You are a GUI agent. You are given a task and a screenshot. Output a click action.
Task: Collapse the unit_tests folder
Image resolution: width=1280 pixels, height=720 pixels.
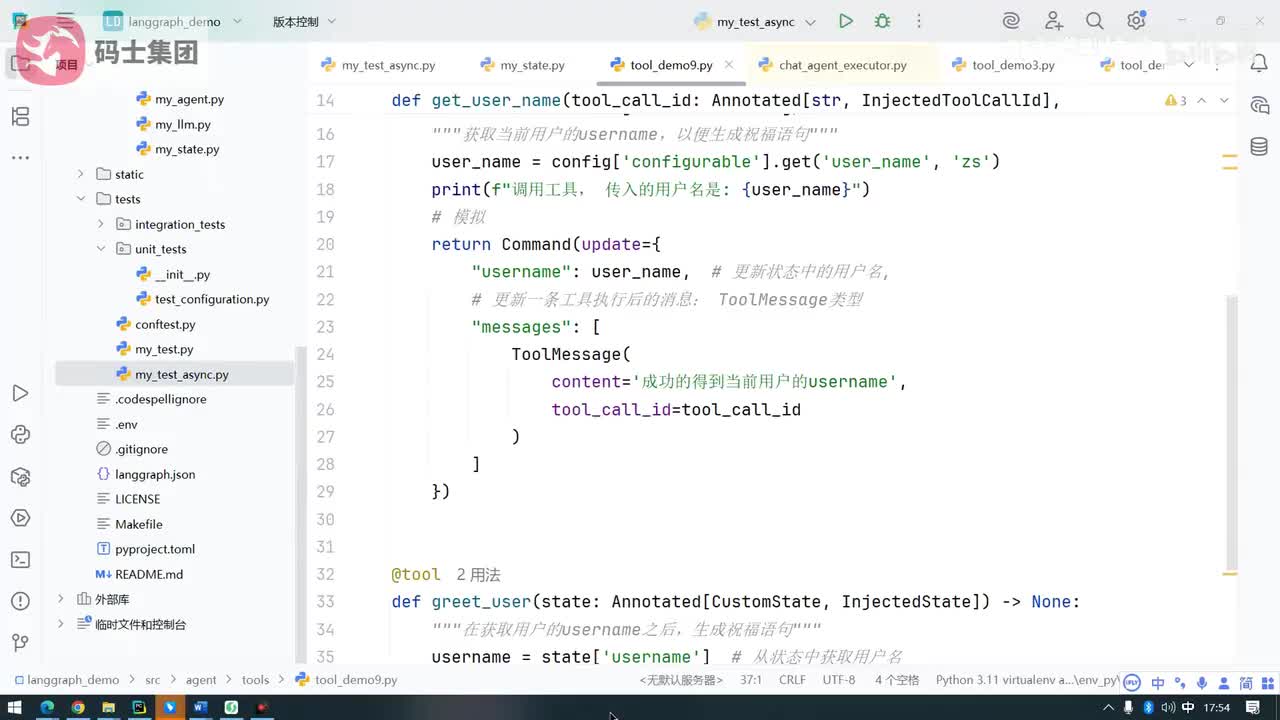point(101,249)
